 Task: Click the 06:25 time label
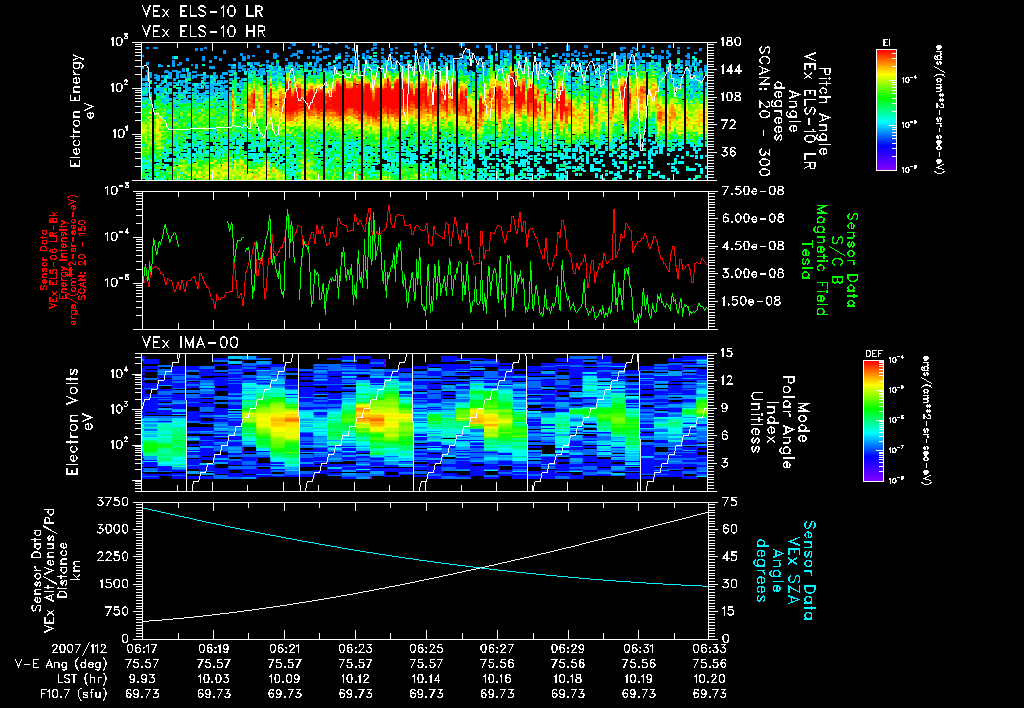pos(426,649)
